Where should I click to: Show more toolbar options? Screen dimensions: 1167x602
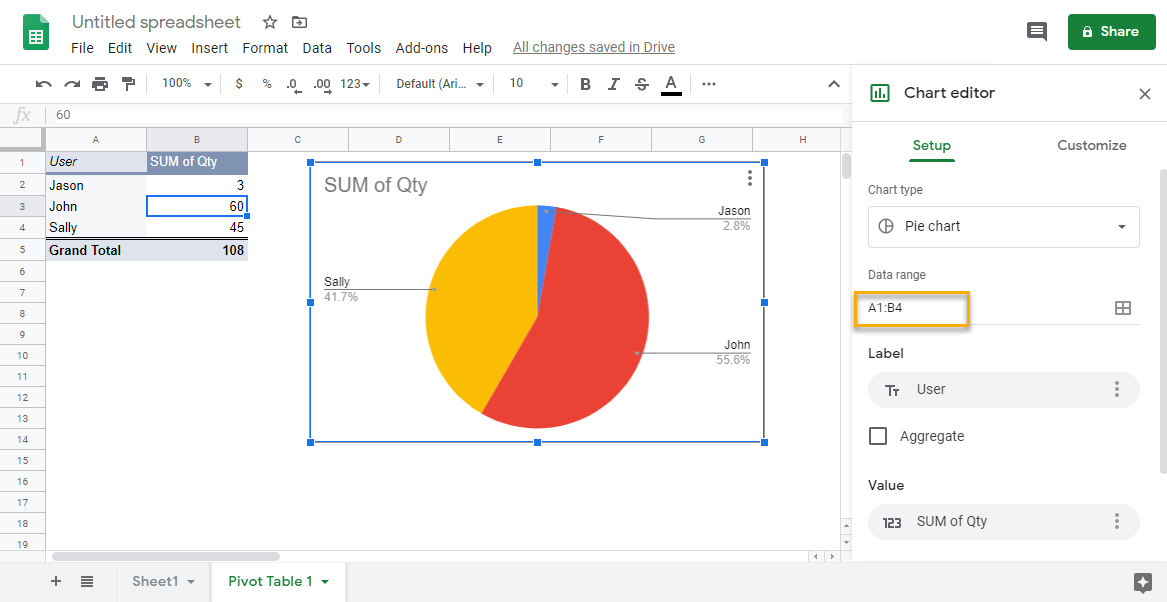click(x=709, y=84)
